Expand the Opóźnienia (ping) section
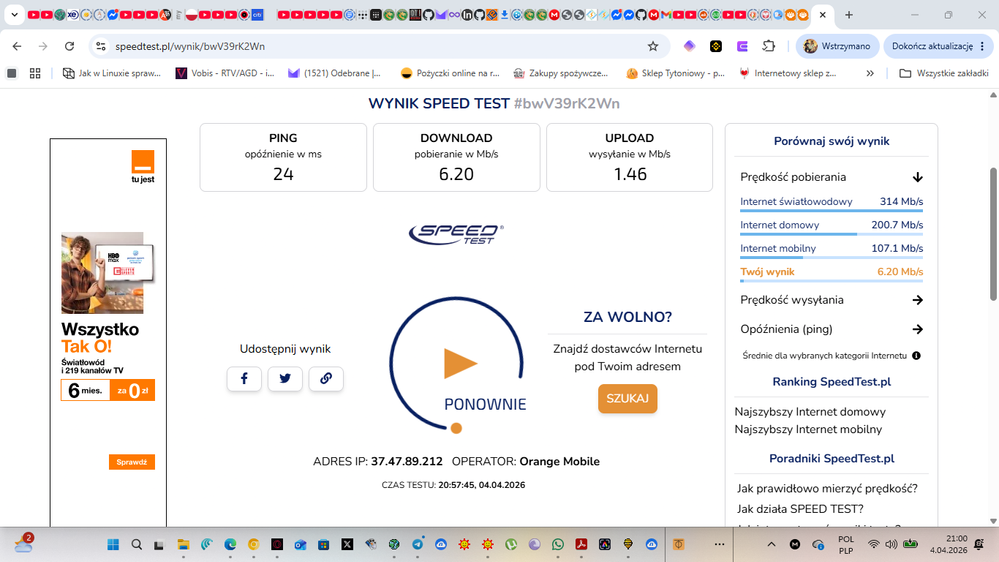 tap(917, 329)
